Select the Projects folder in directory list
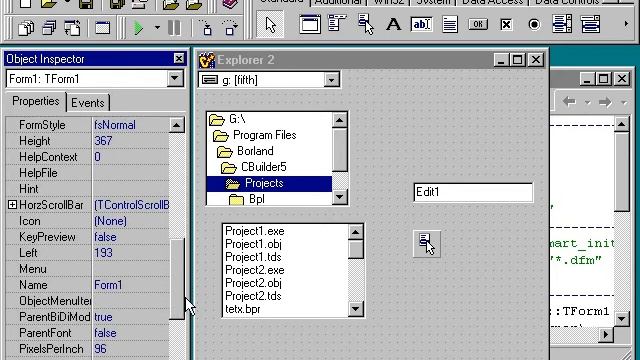The width and height of the screenshot is (640, 360). [x=269, y=183]
